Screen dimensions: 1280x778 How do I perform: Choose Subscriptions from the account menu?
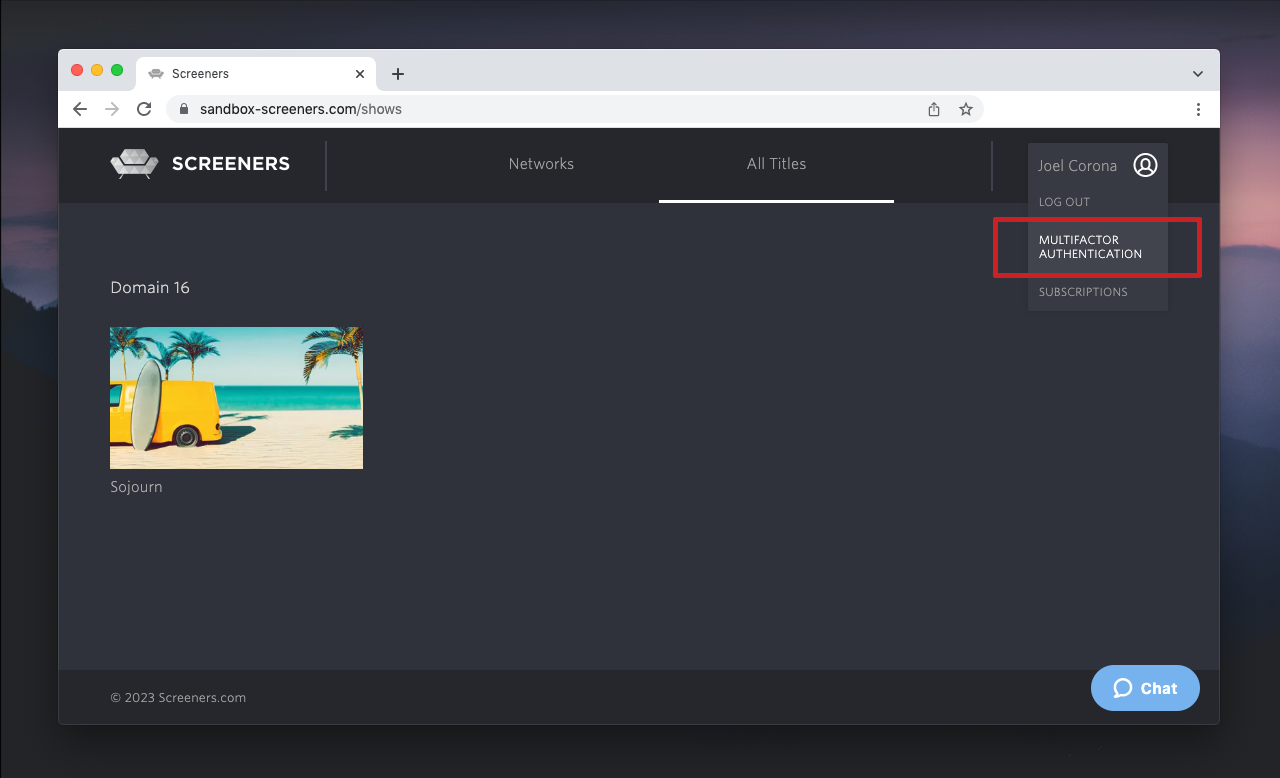1083,291
